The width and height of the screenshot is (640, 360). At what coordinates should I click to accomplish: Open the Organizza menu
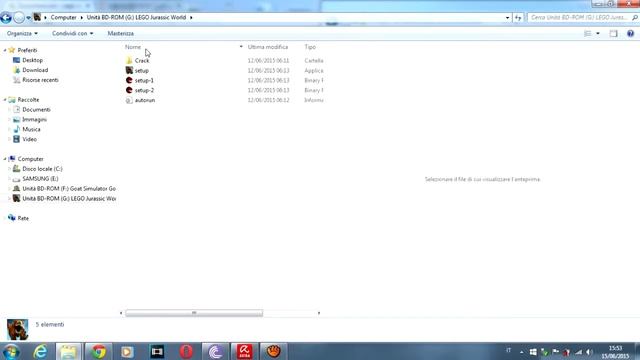(x=22, y=33)
